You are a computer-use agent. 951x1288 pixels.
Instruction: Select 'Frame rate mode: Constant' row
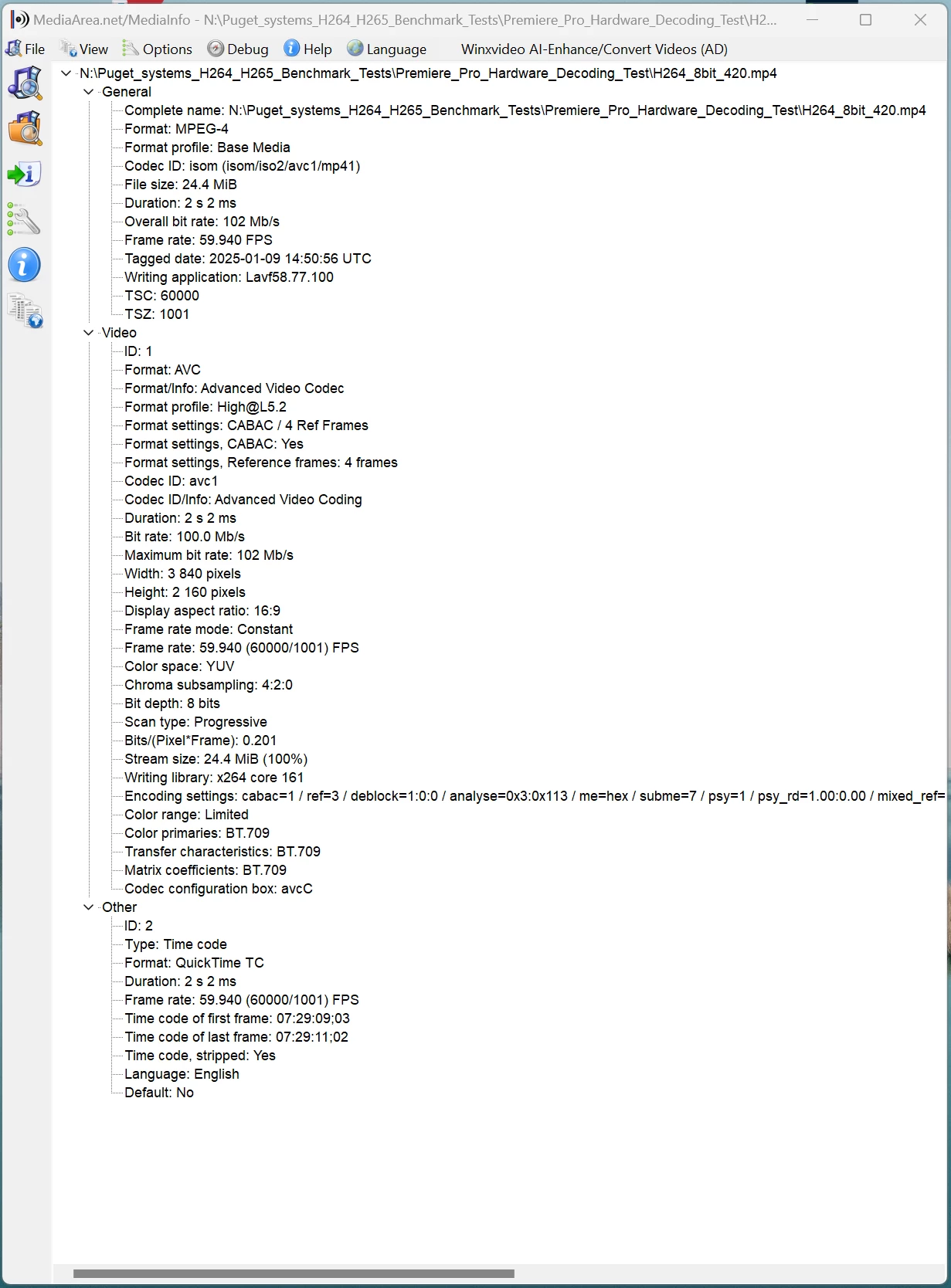[x=209, y=629]
